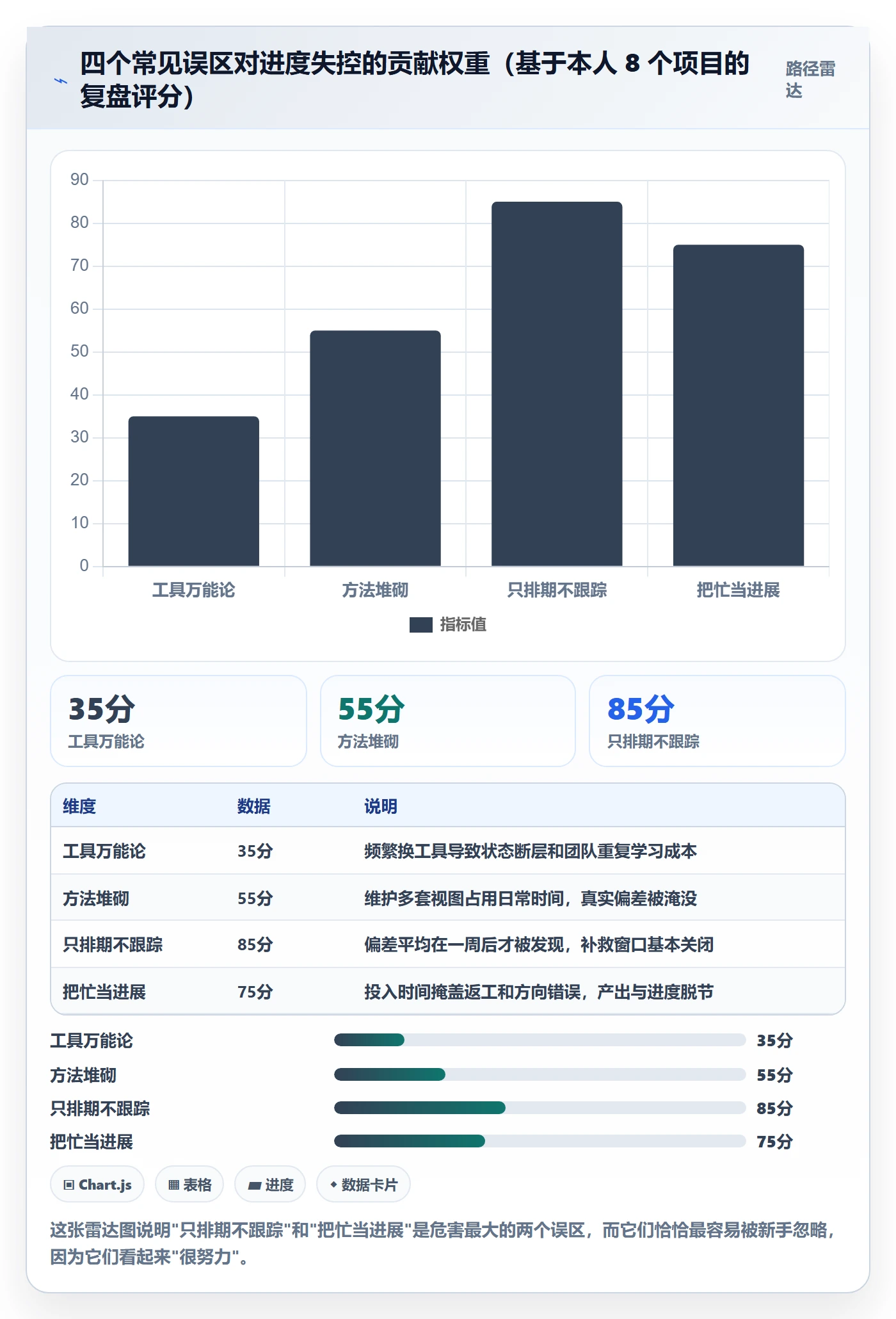Screen dimensions: 896x1319
Task: Click the 维度 table column header
Action: [x=79, y=807]
